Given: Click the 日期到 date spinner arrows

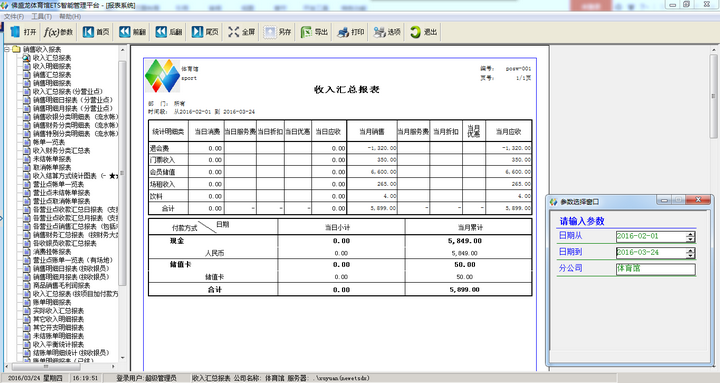Looking at the screenshot, I should (691, 253).
